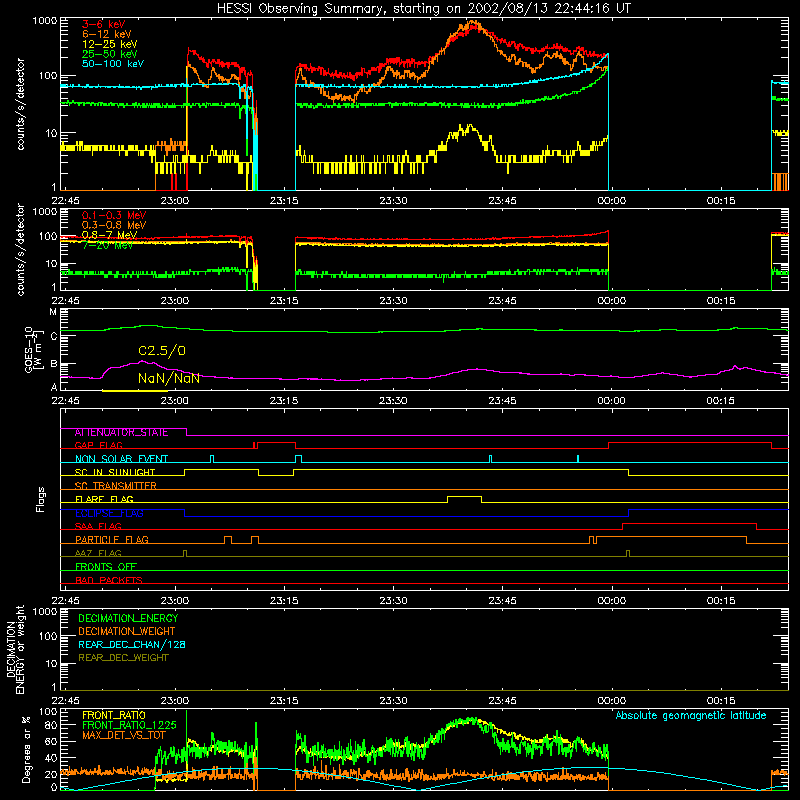Pick the cyan 50-100 keV legend label

[x=113, y=63]
